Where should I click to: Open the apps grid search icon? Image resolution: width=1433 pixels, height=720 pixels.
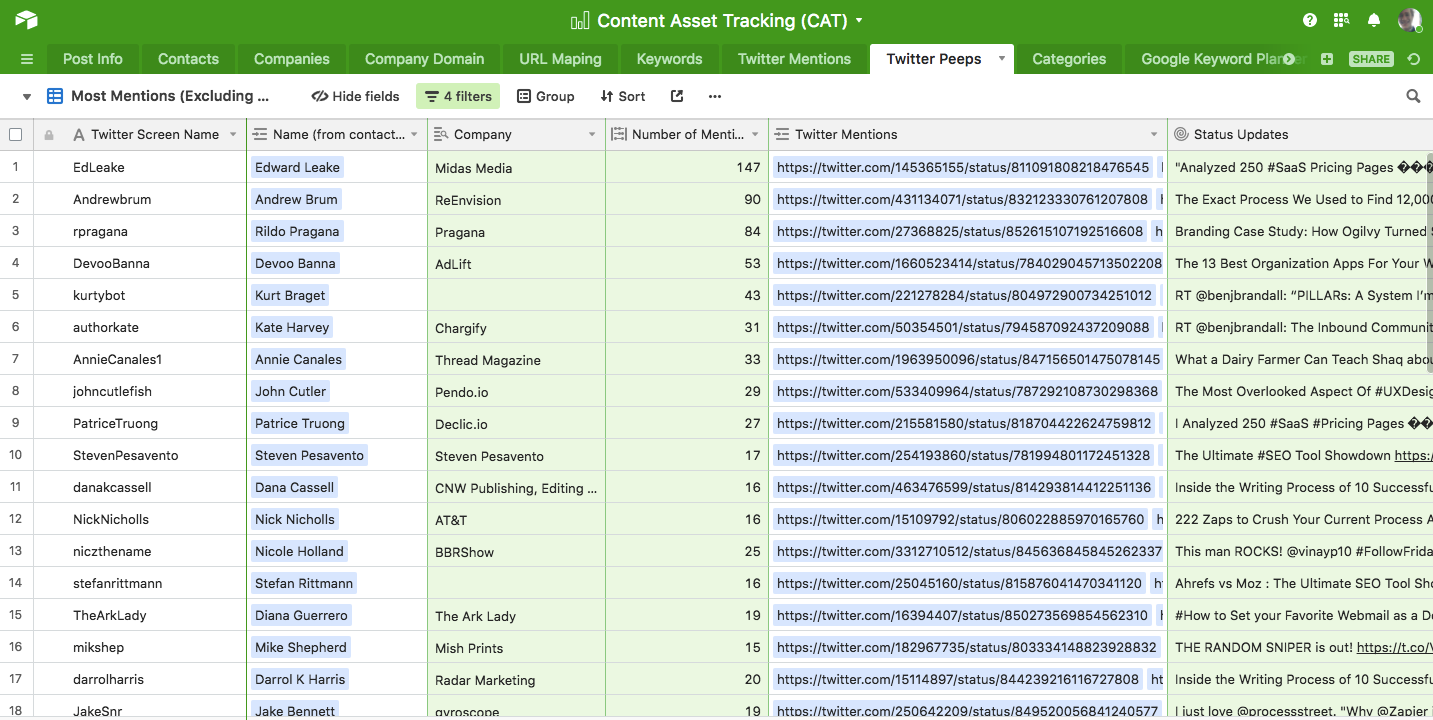tap(1342, 20)
